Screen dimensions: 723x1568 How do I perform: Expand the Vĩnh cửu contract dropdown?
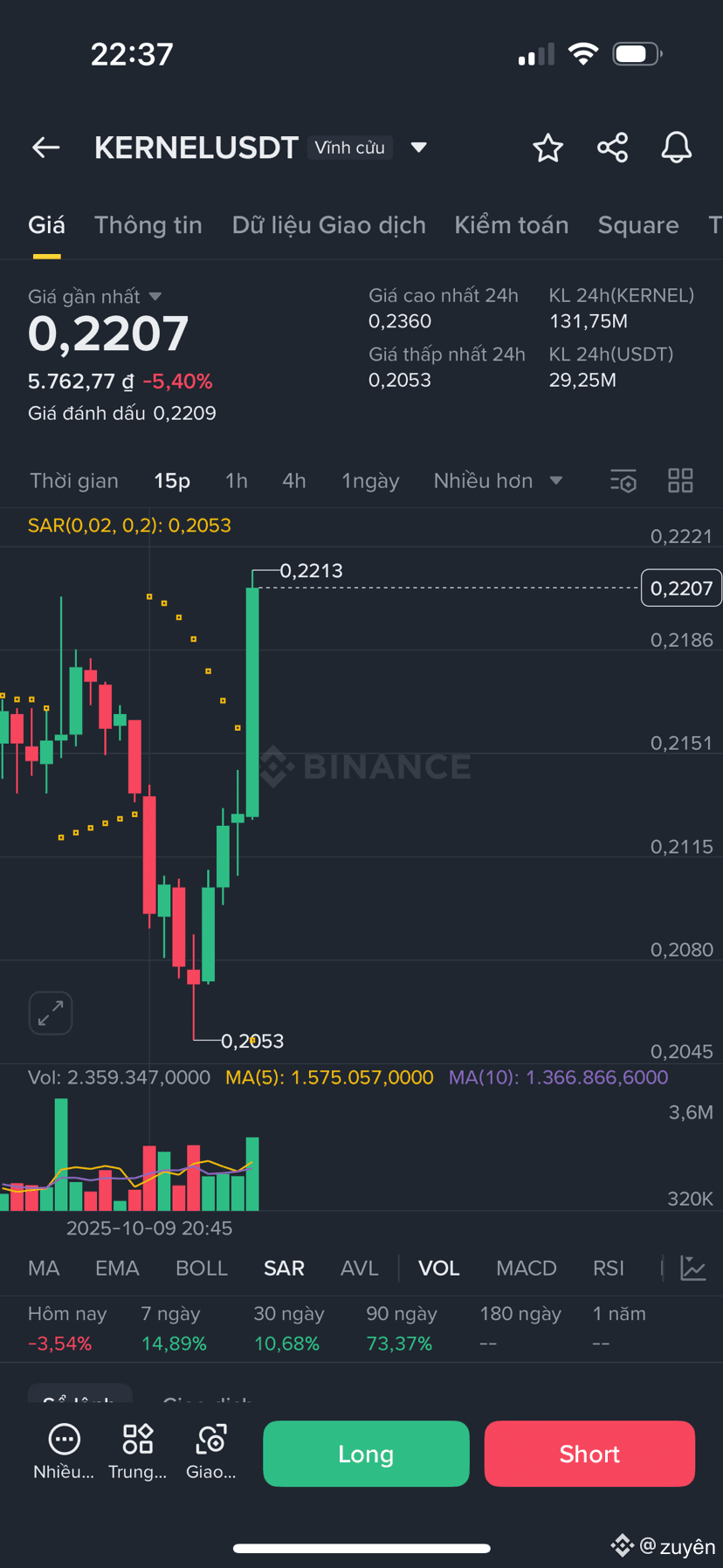(x=419, y=148)
